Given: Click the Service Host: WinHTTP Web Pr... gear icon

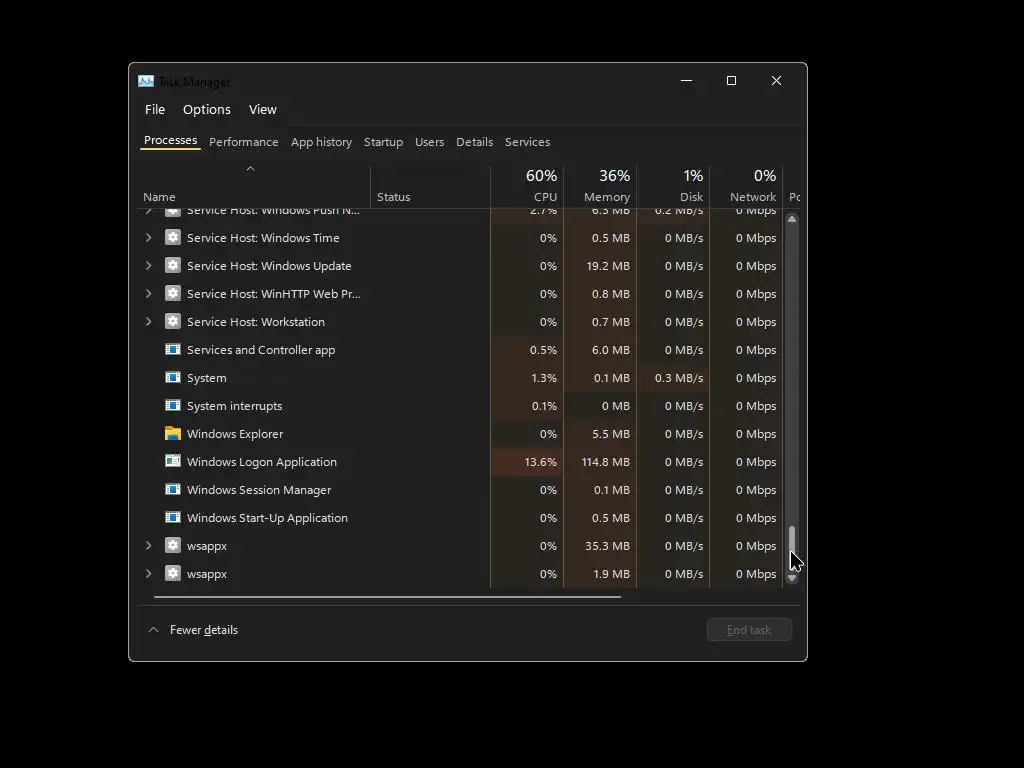Looking at the screenshot, I should click(x=172, y=293).
